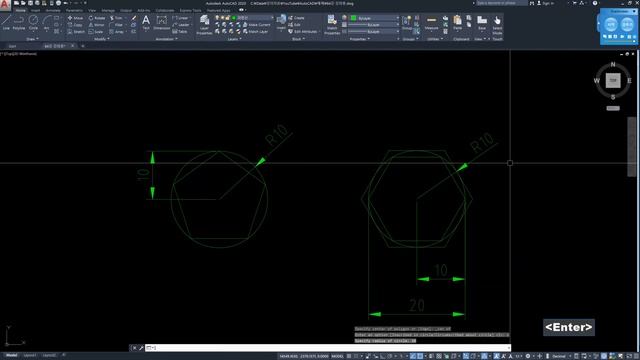Expand the Properties panel
Screen dimensions: 640x360
coord(360,39)
